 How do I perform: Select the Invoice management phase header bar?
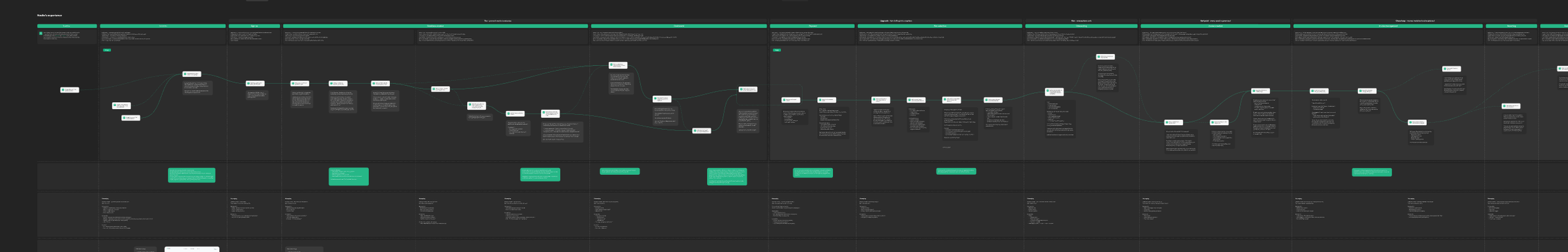(1388, 26)
